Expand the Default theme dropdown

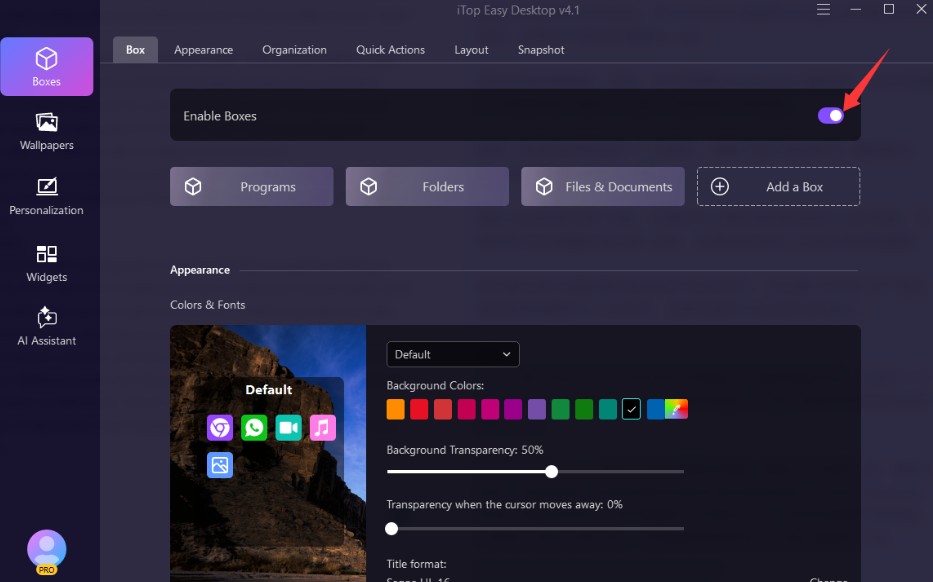[453, 354]
